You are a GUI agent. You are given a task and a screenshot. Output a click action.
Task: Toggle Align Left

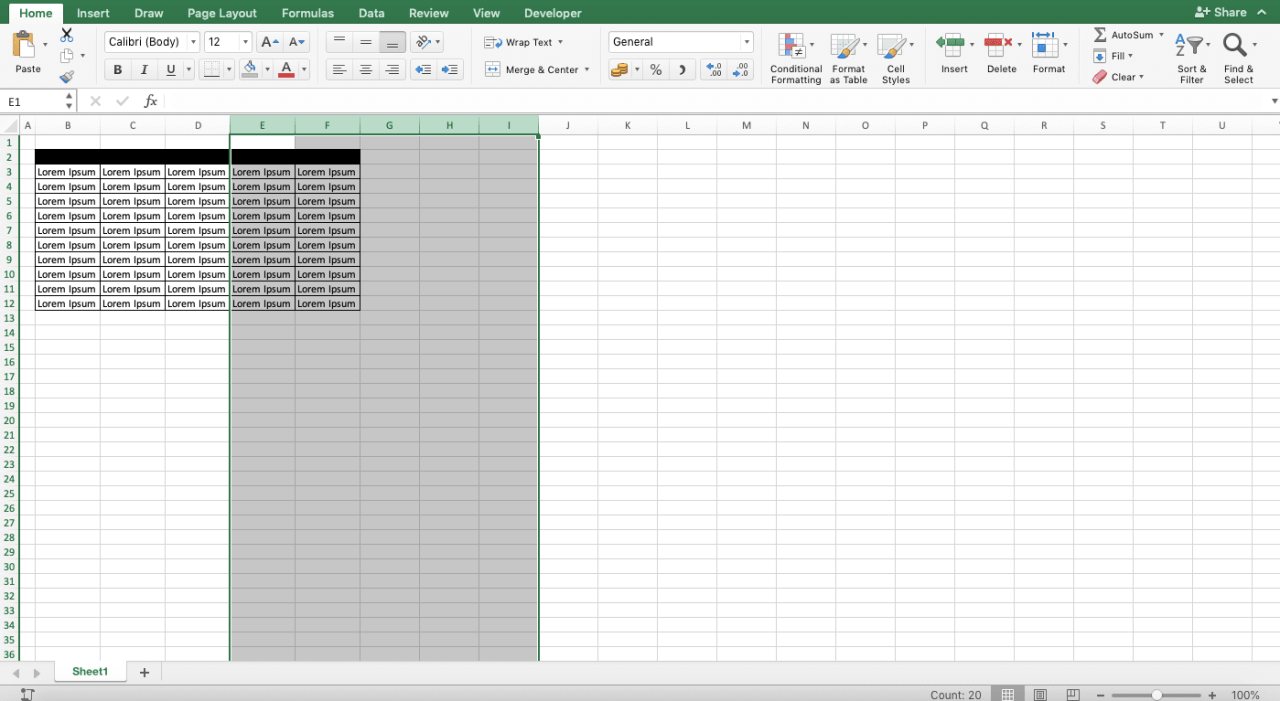(339, 70)
